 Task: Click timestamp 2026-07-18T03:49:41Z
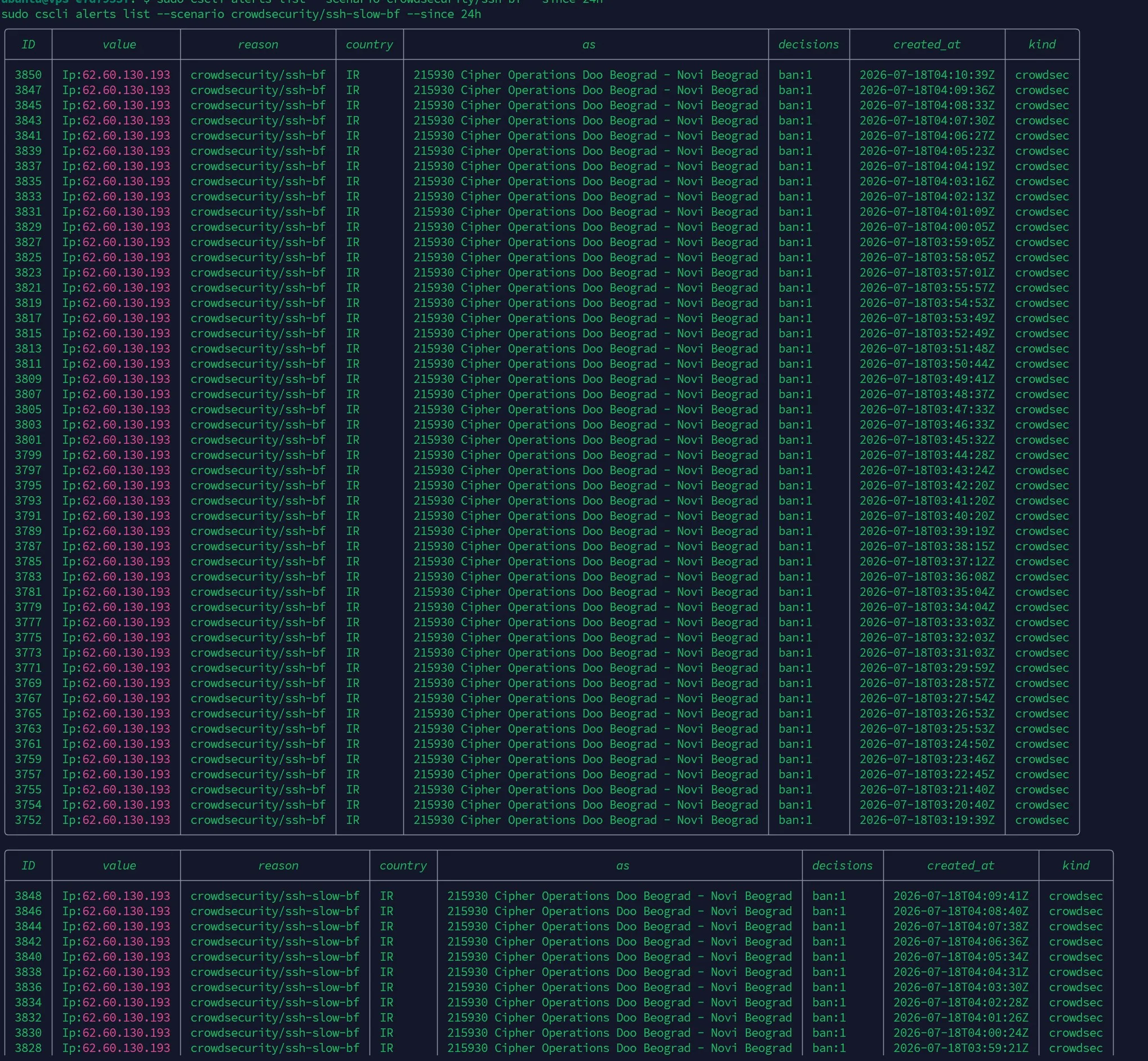pos(927,379)
